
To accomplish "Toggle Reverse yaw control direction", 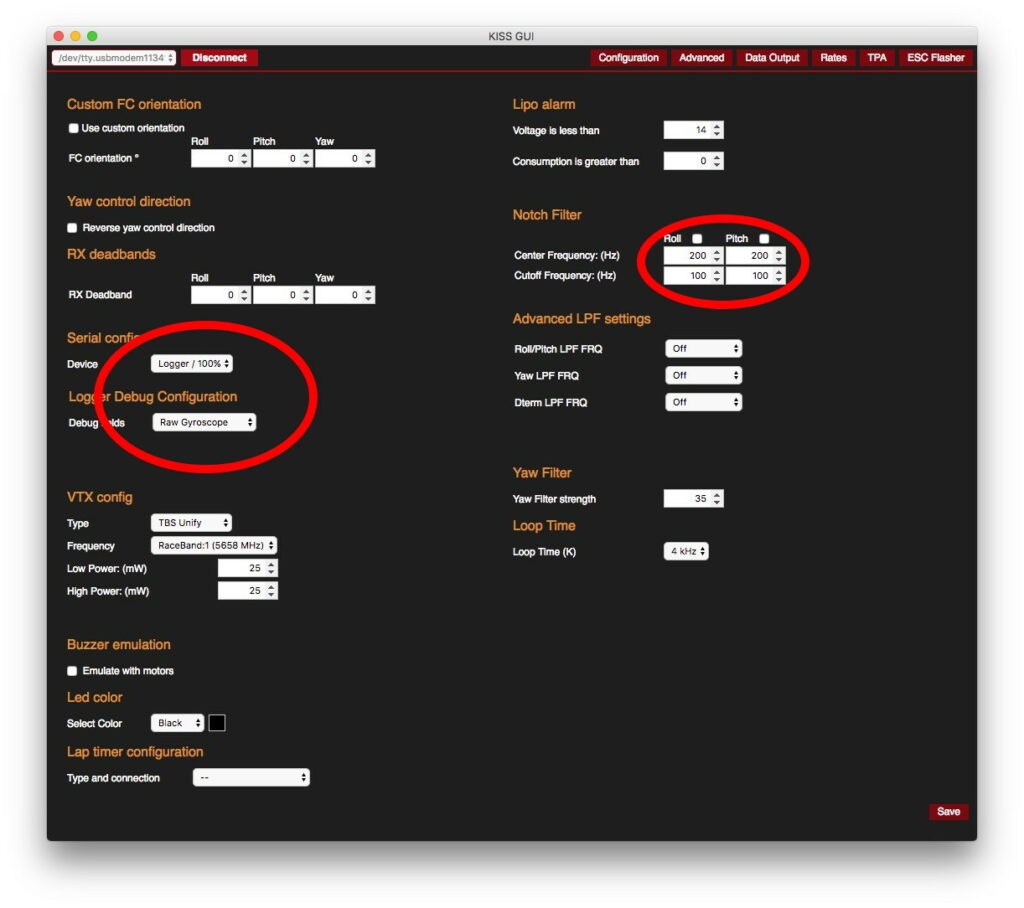I will tap(73, 228).
